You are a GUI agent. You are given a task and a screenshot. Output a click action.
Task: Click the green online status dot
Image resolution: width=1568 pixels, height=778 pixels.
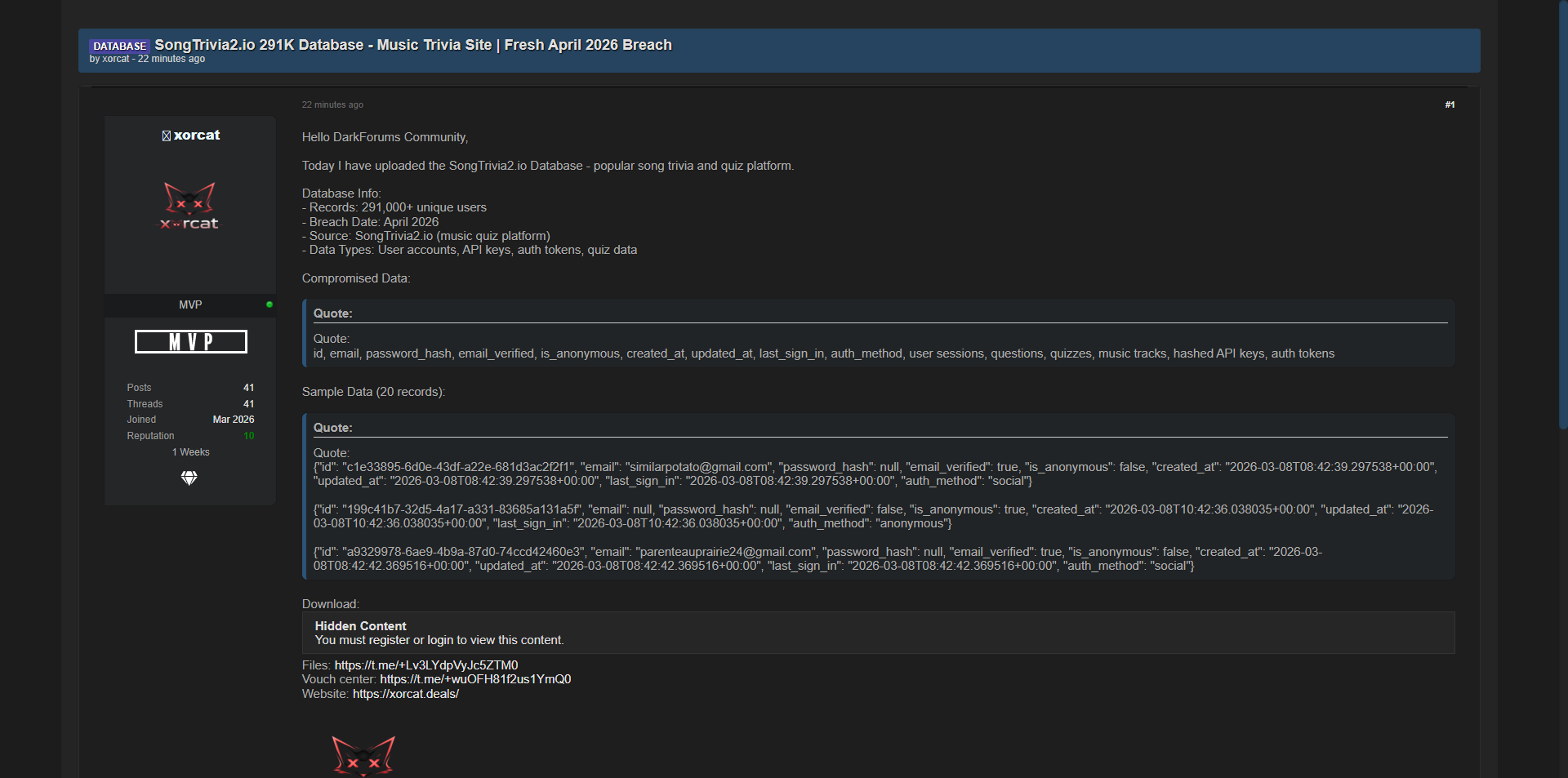point(269,305)
